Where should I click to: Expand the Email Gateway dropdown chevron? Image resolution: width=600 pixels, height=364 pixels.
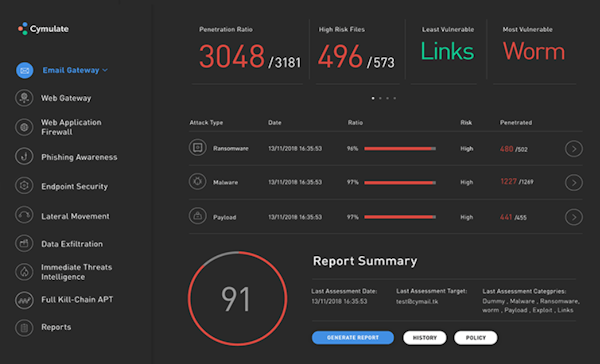(105, 70)
